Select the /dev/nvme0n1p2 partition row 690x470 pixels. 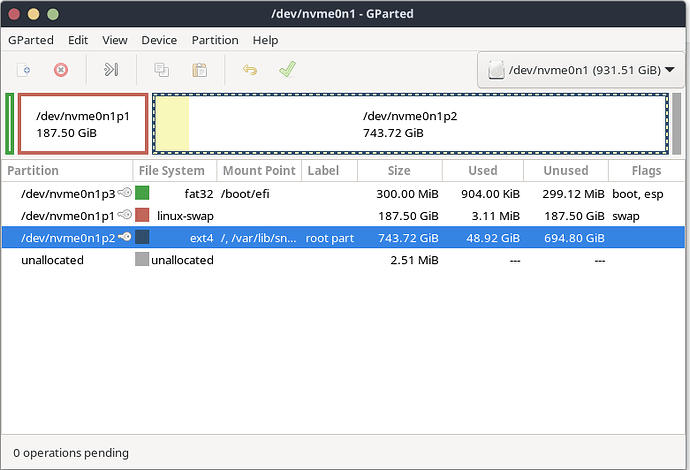pos(343,238)
